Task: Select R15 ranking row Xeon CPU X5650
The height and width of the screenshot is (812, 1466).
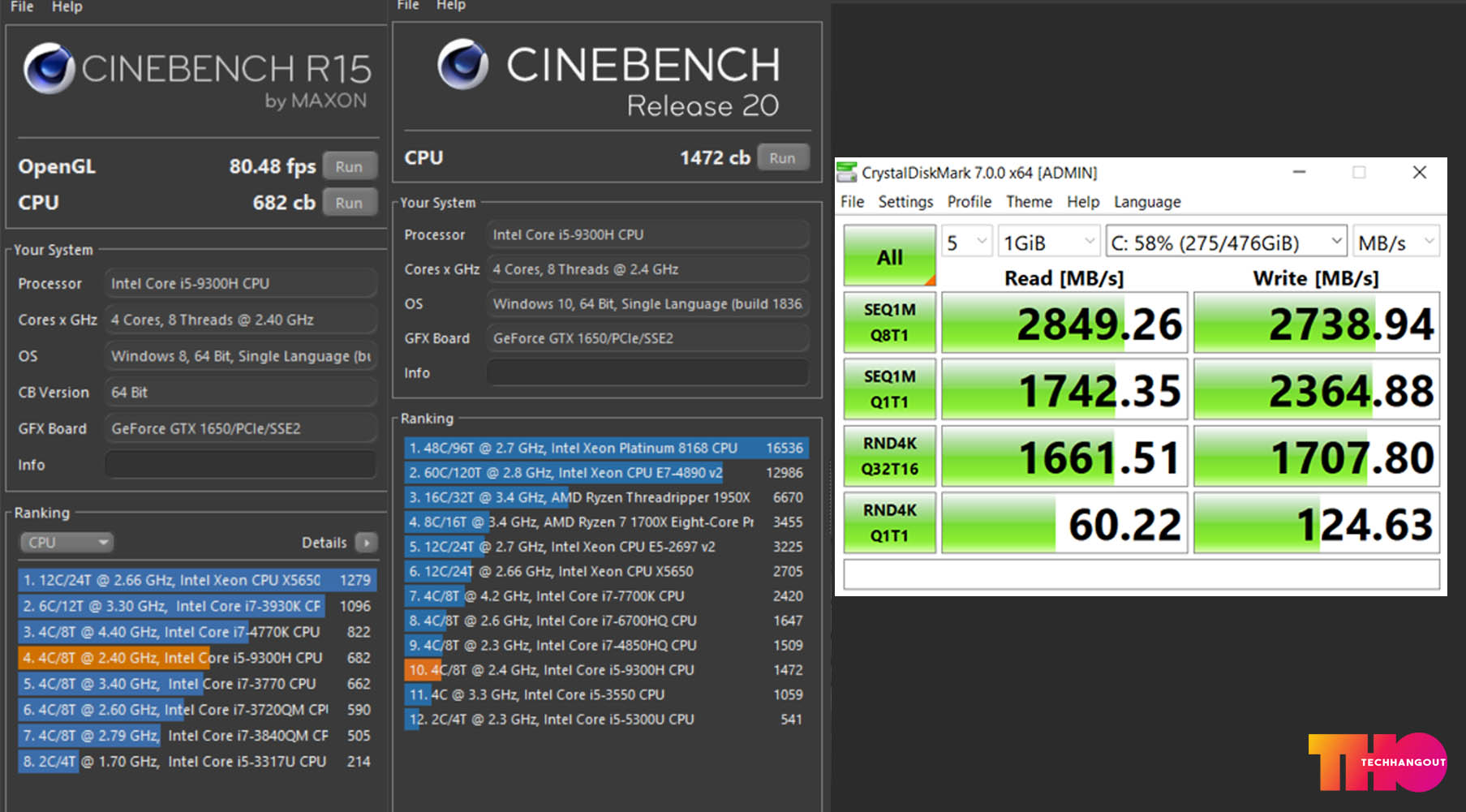Action: click(x=196, y=580)
